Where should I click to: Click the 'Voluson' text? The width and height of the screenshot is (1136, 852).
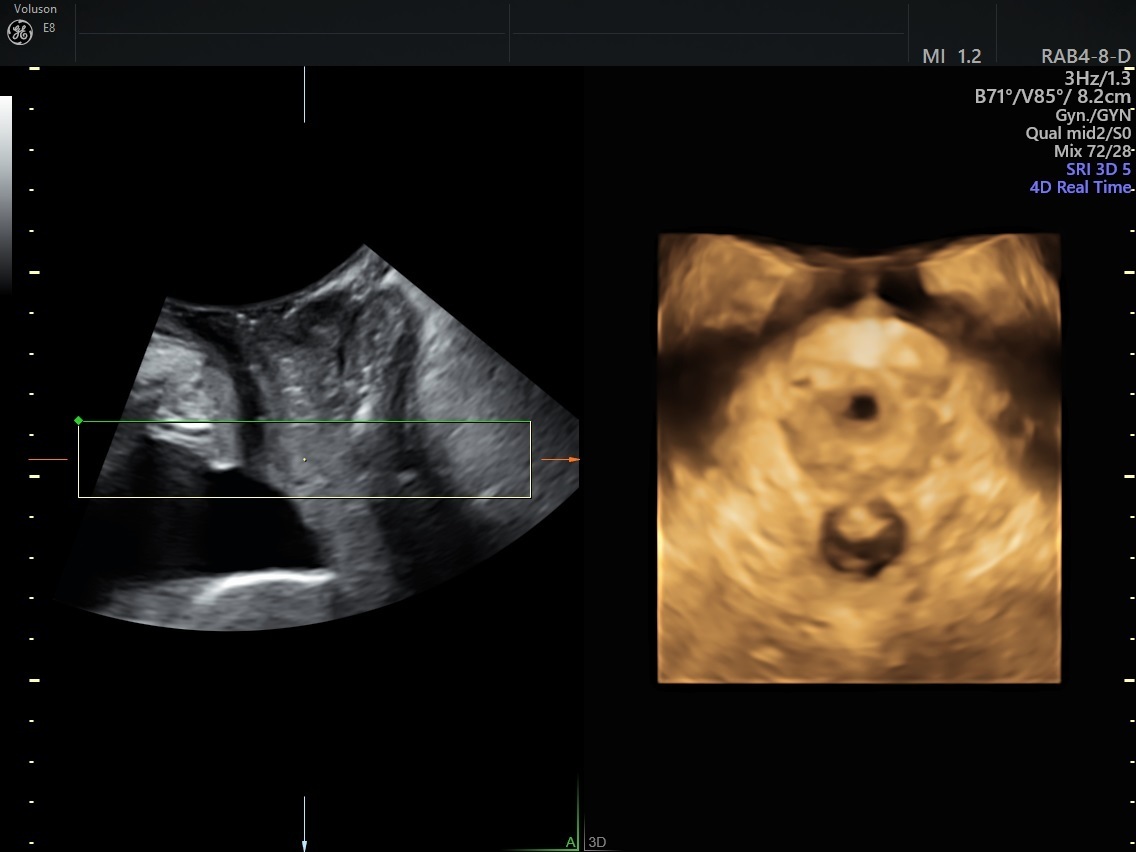[35, 9]
